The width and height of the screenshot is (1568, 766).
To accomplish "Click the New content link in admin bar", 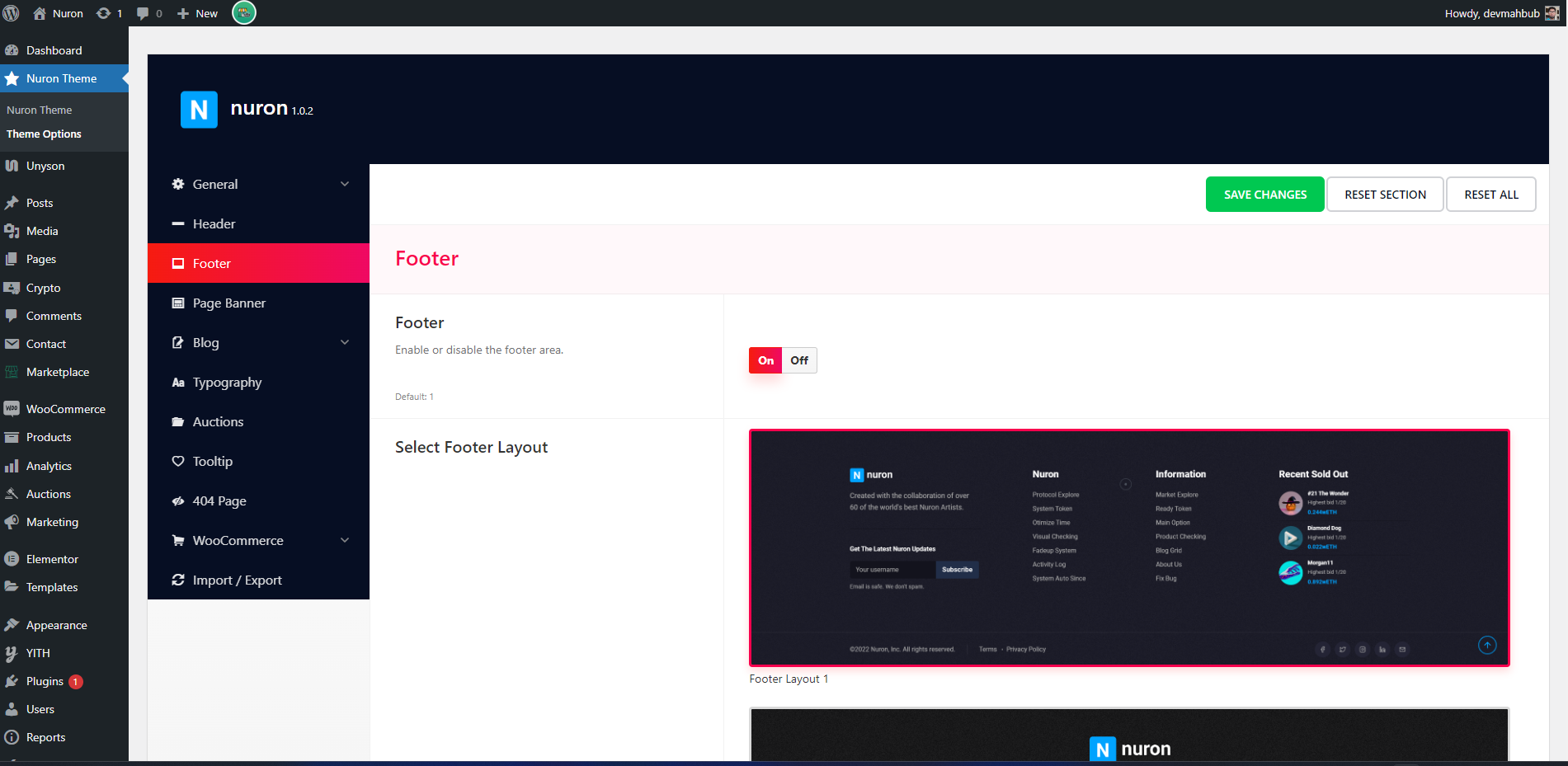I will coord(197,13).
